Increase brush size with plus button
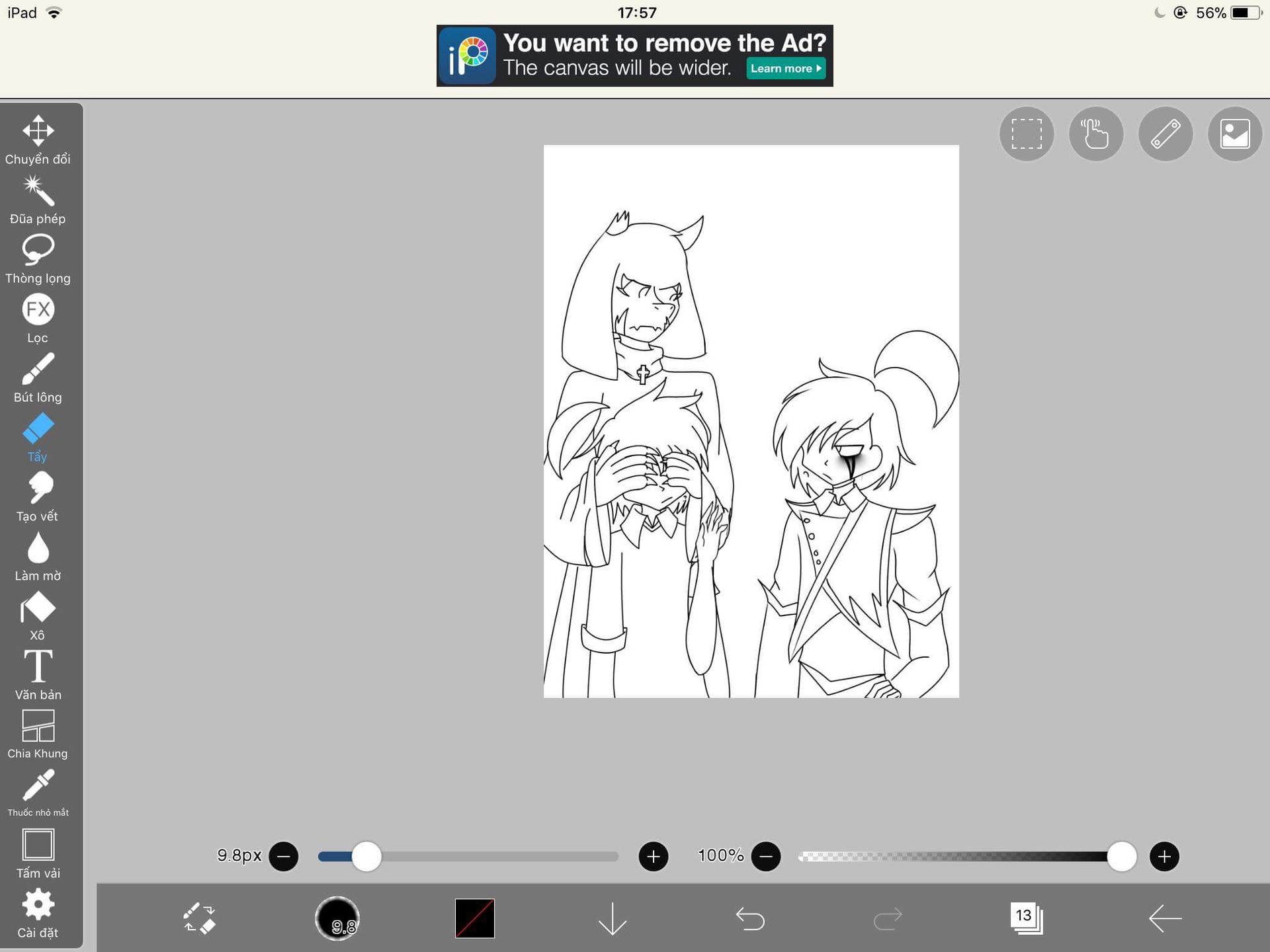This screenshot has width=1270, height=952. point(653,857)
